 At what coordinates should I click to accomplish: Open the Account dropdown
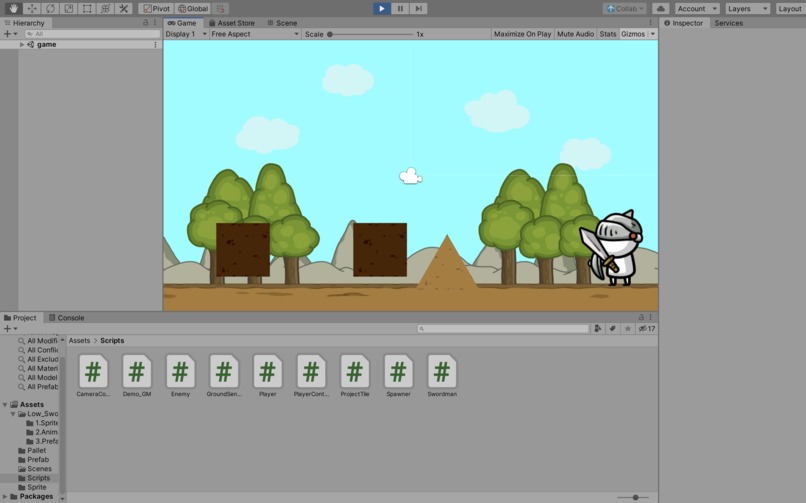coord(697,8)
